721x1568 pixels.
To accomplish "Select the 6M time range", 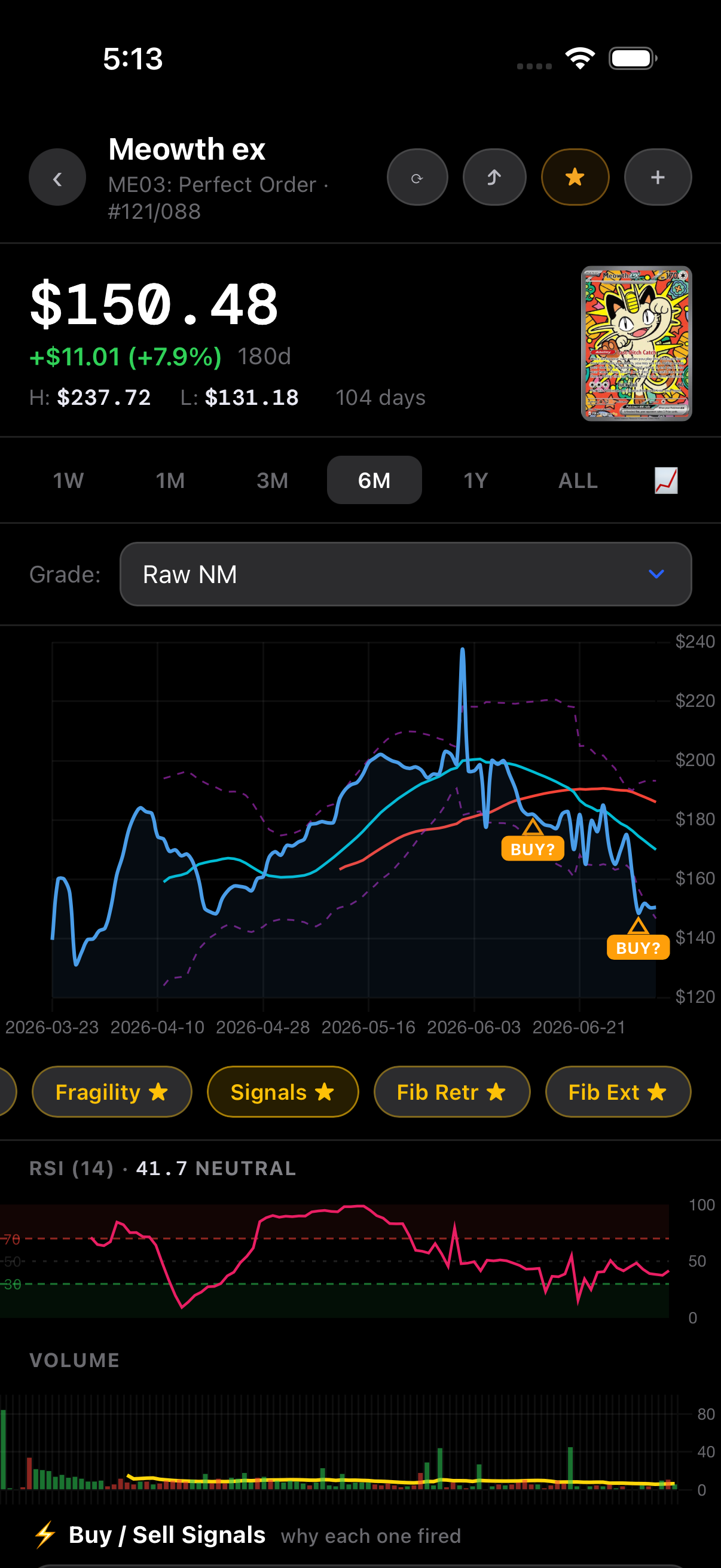I will 374,480.
